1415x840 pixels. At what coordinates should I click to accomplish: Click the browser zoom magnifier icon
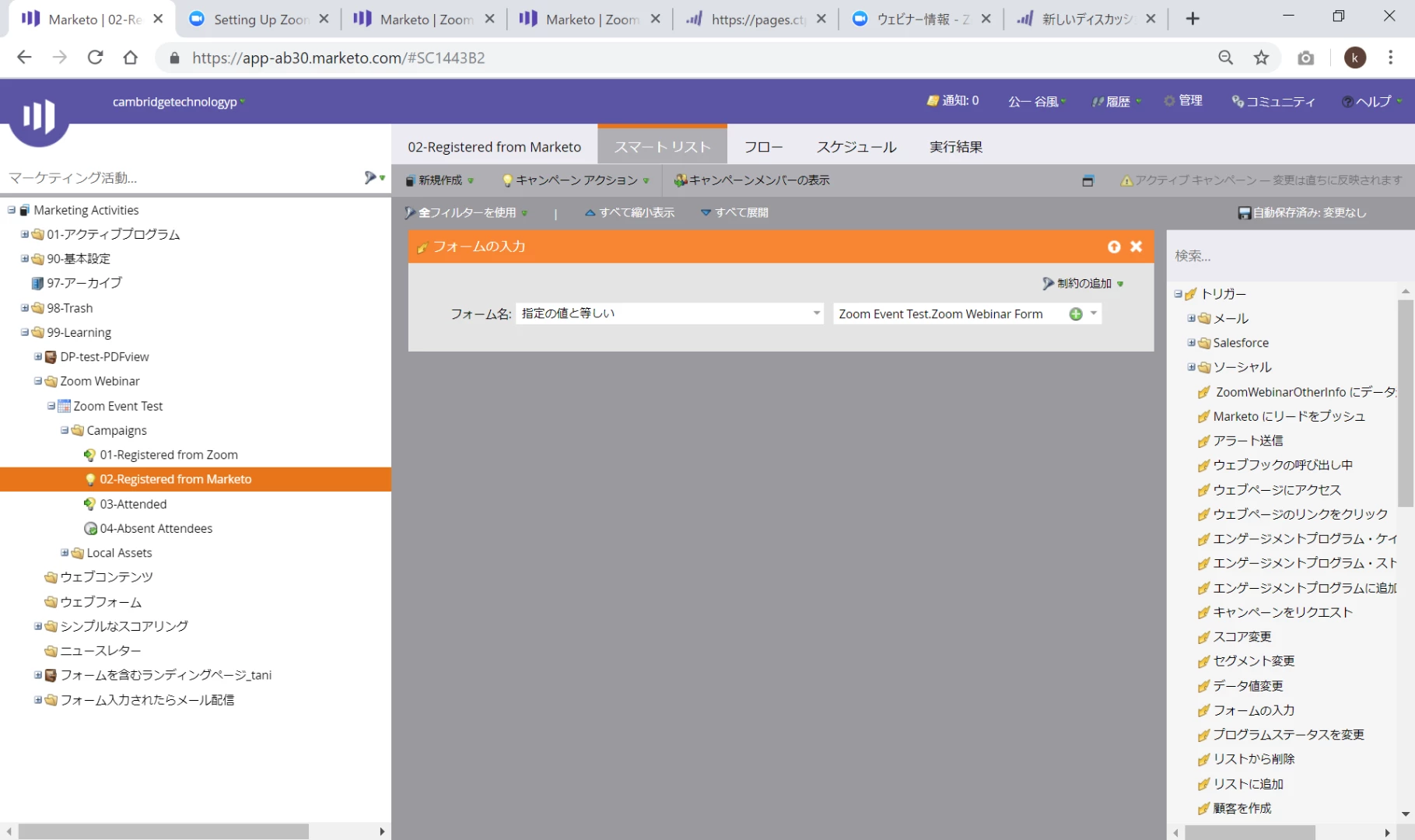[1225, 58]
